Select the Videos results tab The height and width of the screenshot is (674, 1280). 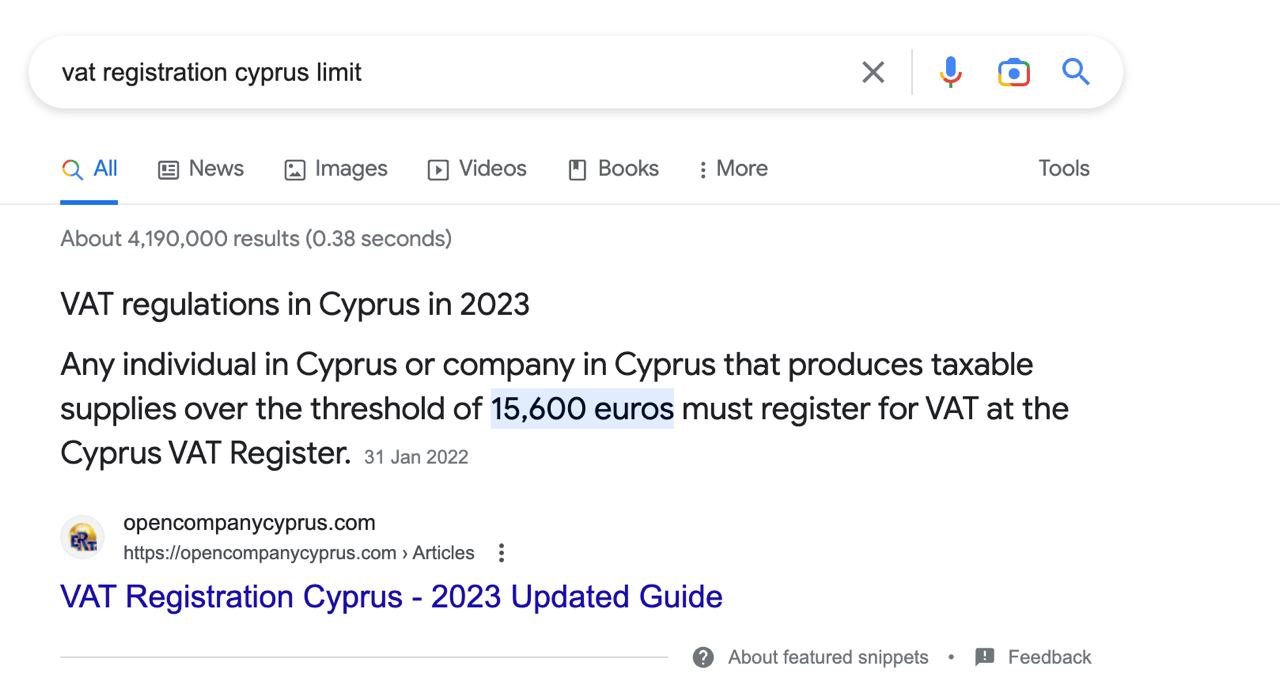coord(477,169)
